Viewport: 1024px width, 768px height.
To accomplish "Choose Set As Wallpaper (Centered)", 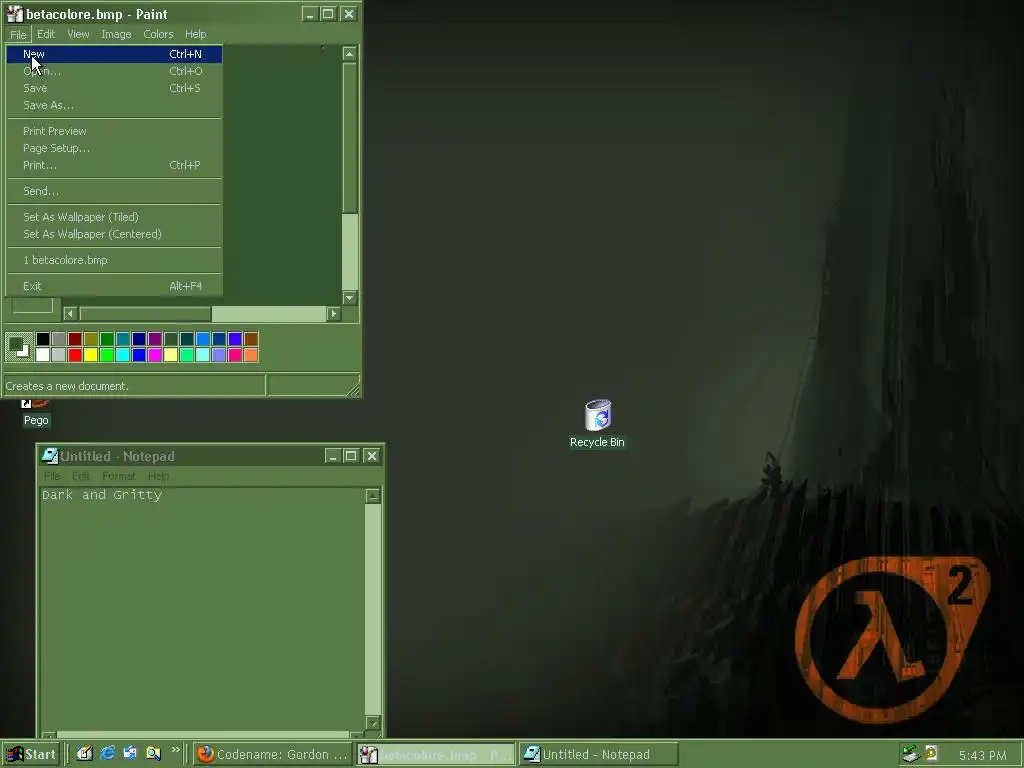I will pos(114,234).
